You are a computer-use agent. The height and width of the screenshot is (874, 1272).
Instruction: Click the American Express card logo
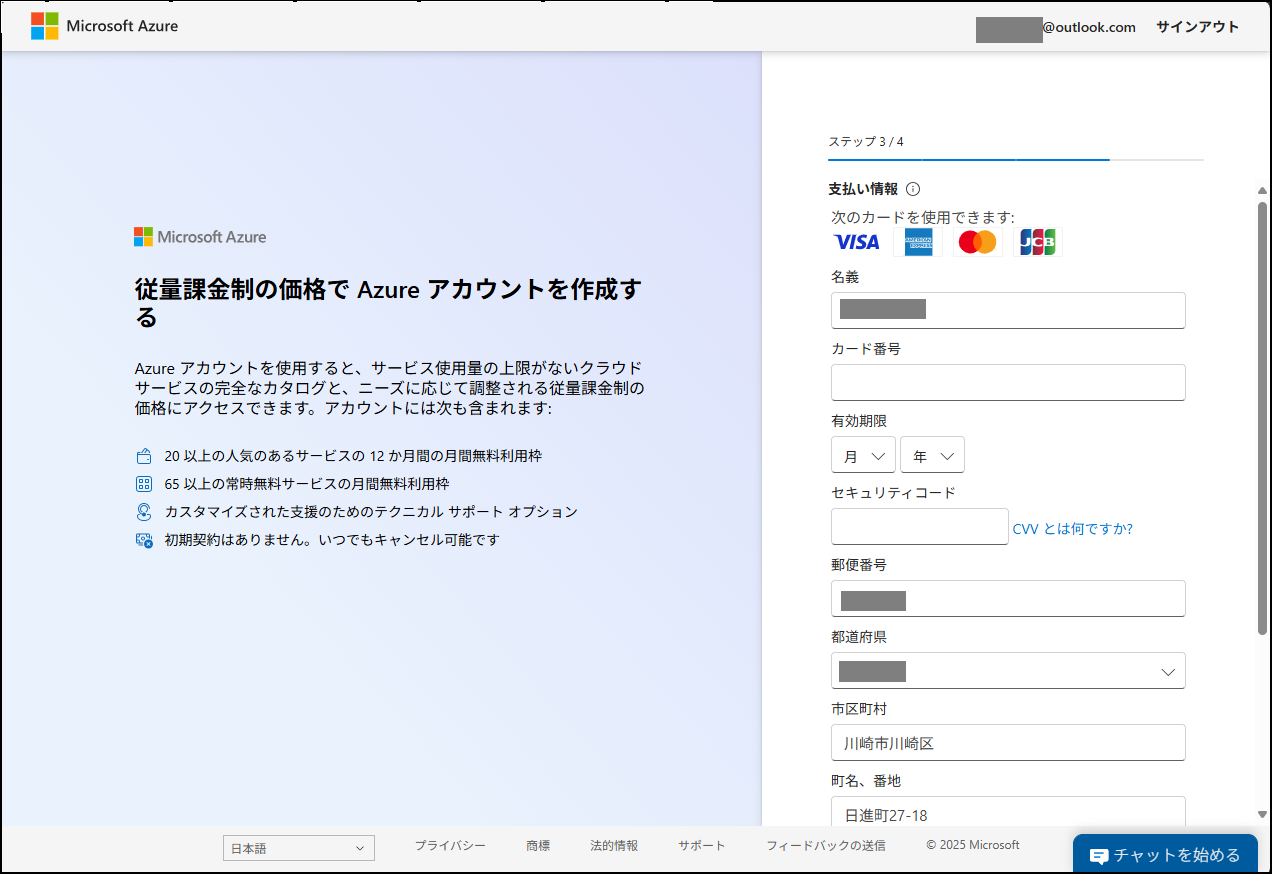pos(918,242)
